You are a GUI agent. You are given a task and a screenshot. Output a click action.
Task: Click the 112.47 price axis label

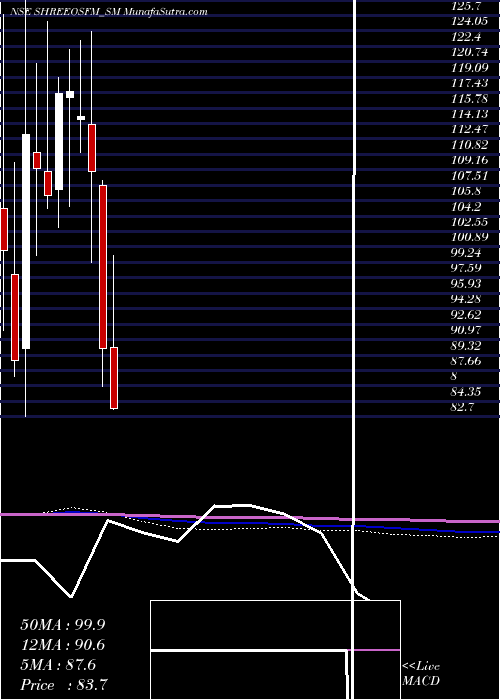(470, 129)
